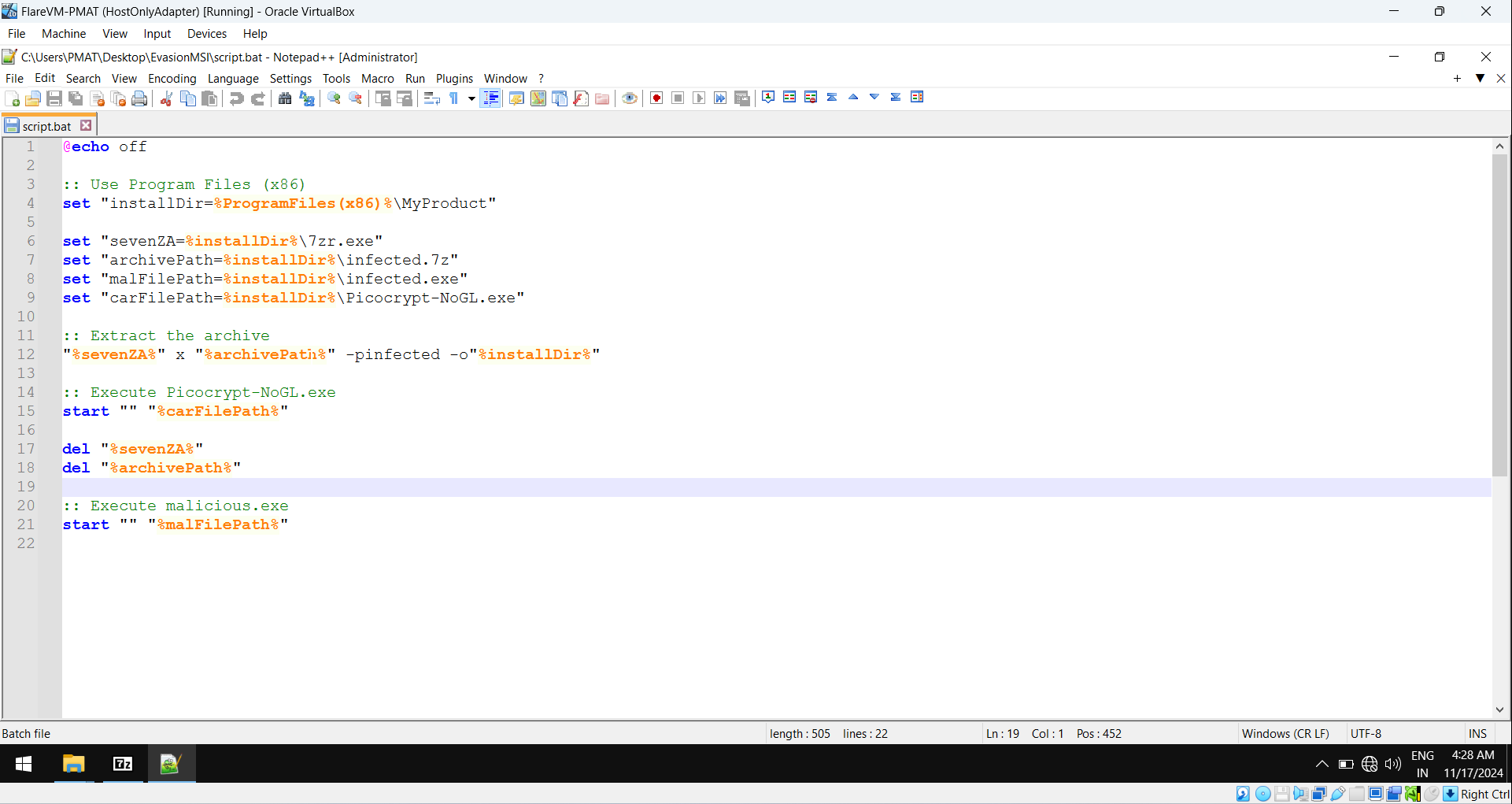Create a new document via toolbar
The height and width of the screenshot is (804, 1512).
pyautogui.click(x=12, y=98)
